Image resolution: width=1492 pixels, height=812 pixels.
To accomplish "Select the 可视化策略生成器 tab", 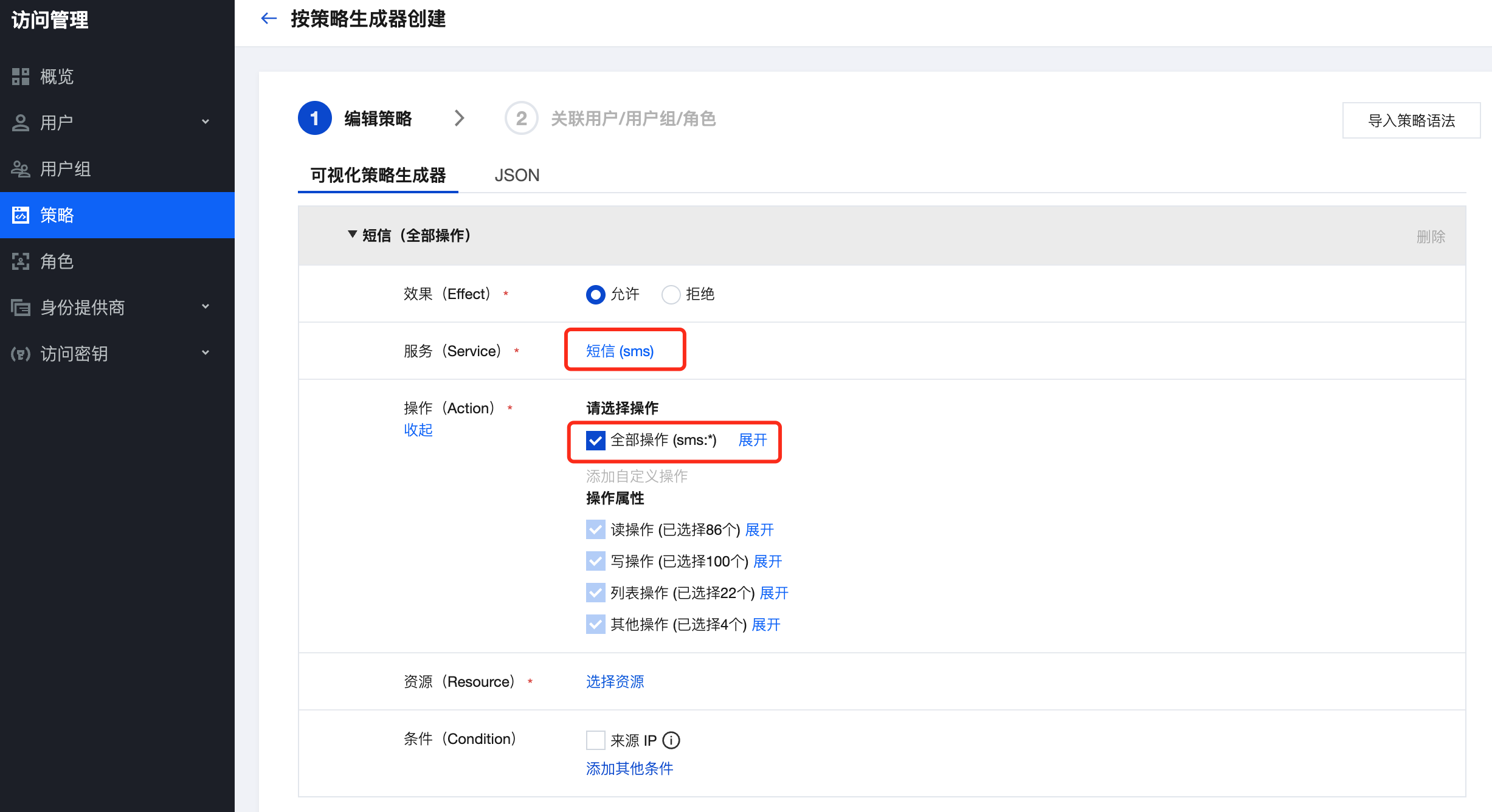I will (378, 175).
